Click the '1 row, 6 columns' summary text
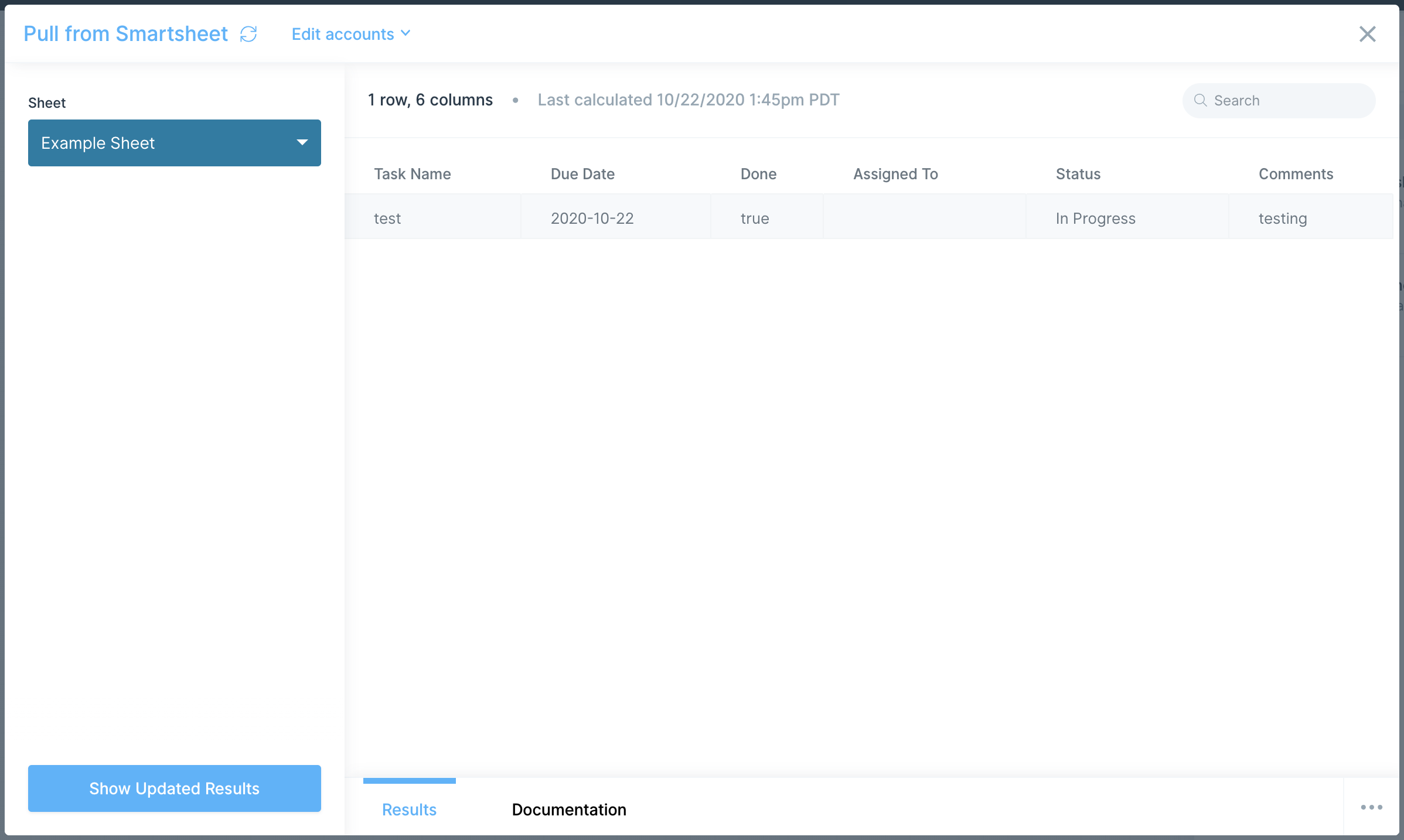Viewport: 1404px width, 840px height. (430, 100)
